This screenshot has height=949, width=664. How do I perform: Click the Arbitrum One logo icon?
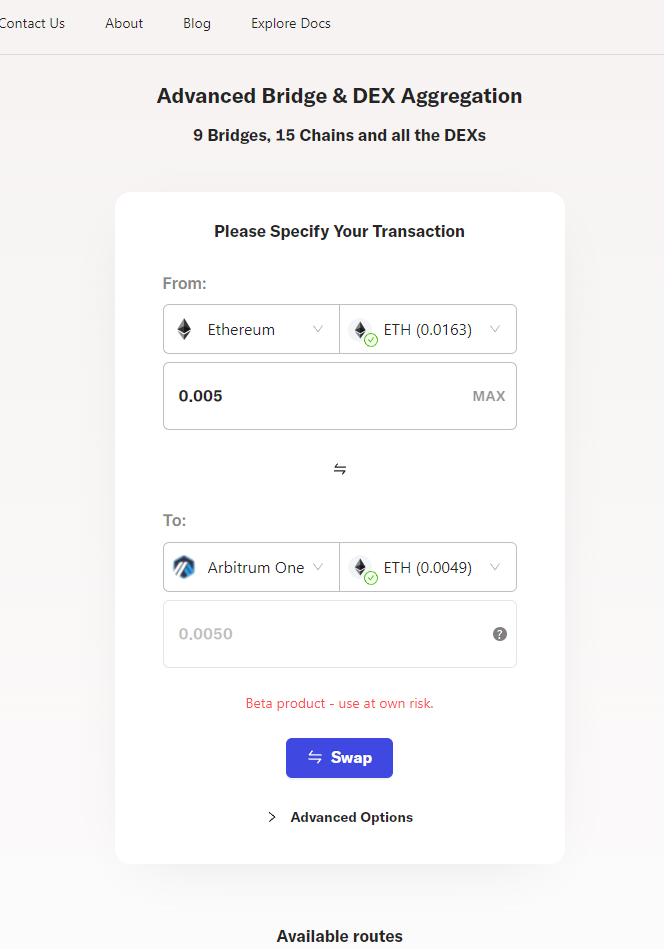(184, 567)
